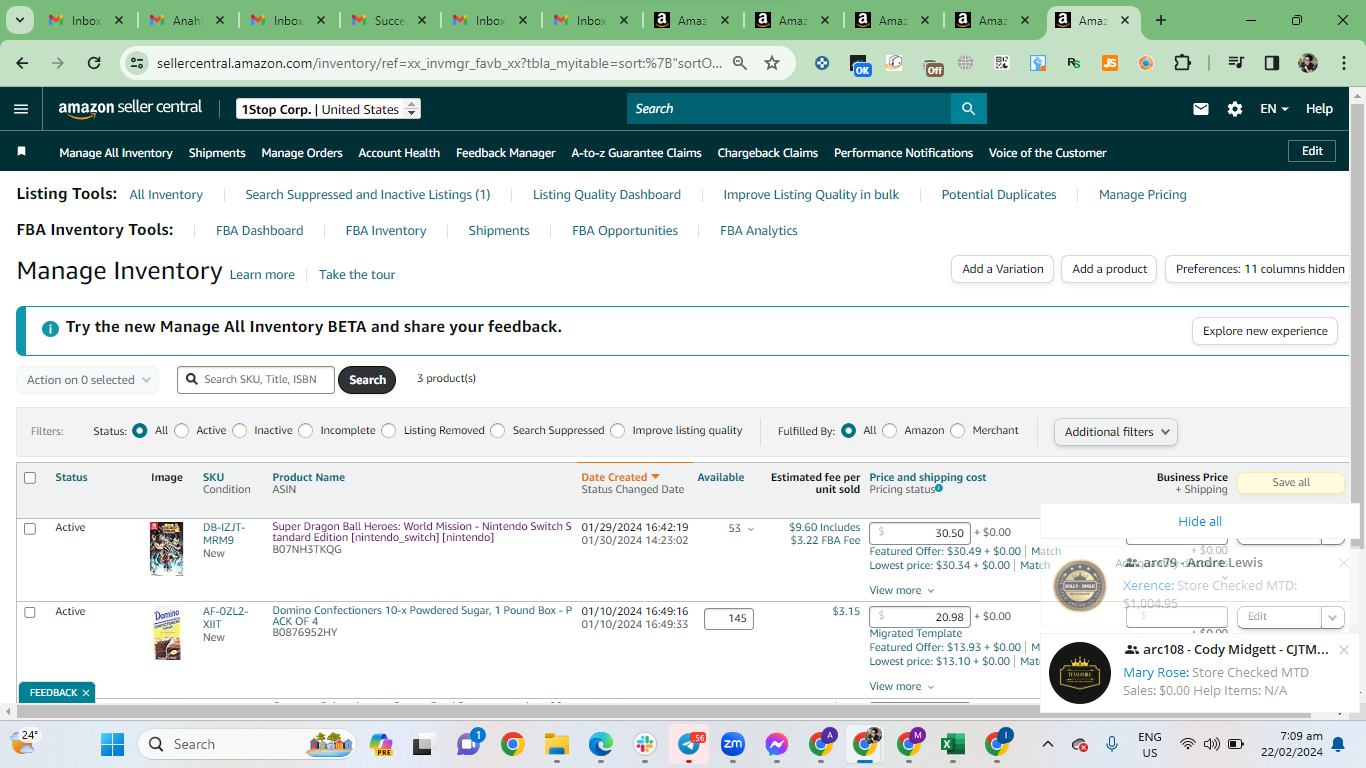Select the Incomplete status filter radio
1366x768 pixels.
pos(306,431)
